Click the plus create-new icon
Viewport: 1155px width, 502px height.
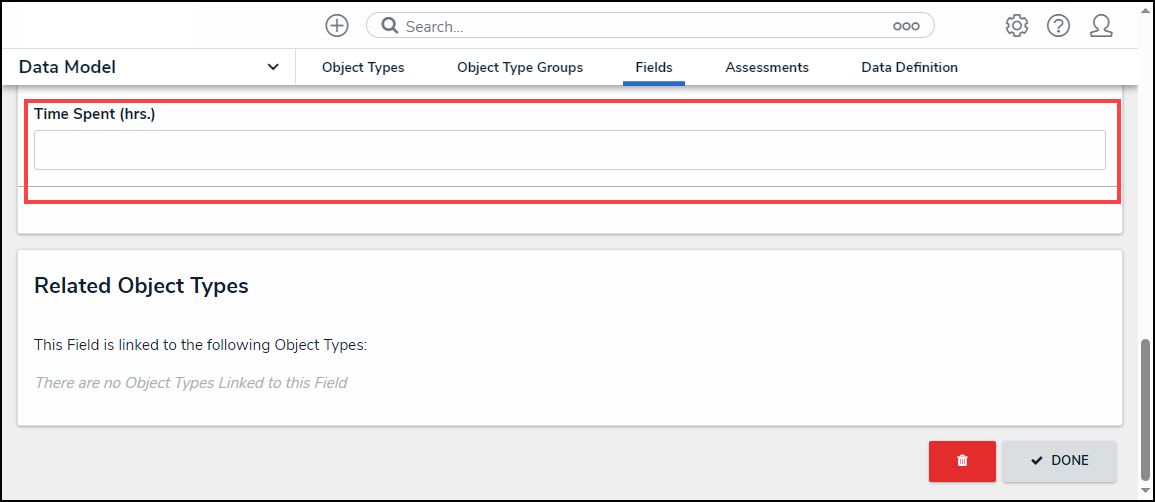point(337,26)
